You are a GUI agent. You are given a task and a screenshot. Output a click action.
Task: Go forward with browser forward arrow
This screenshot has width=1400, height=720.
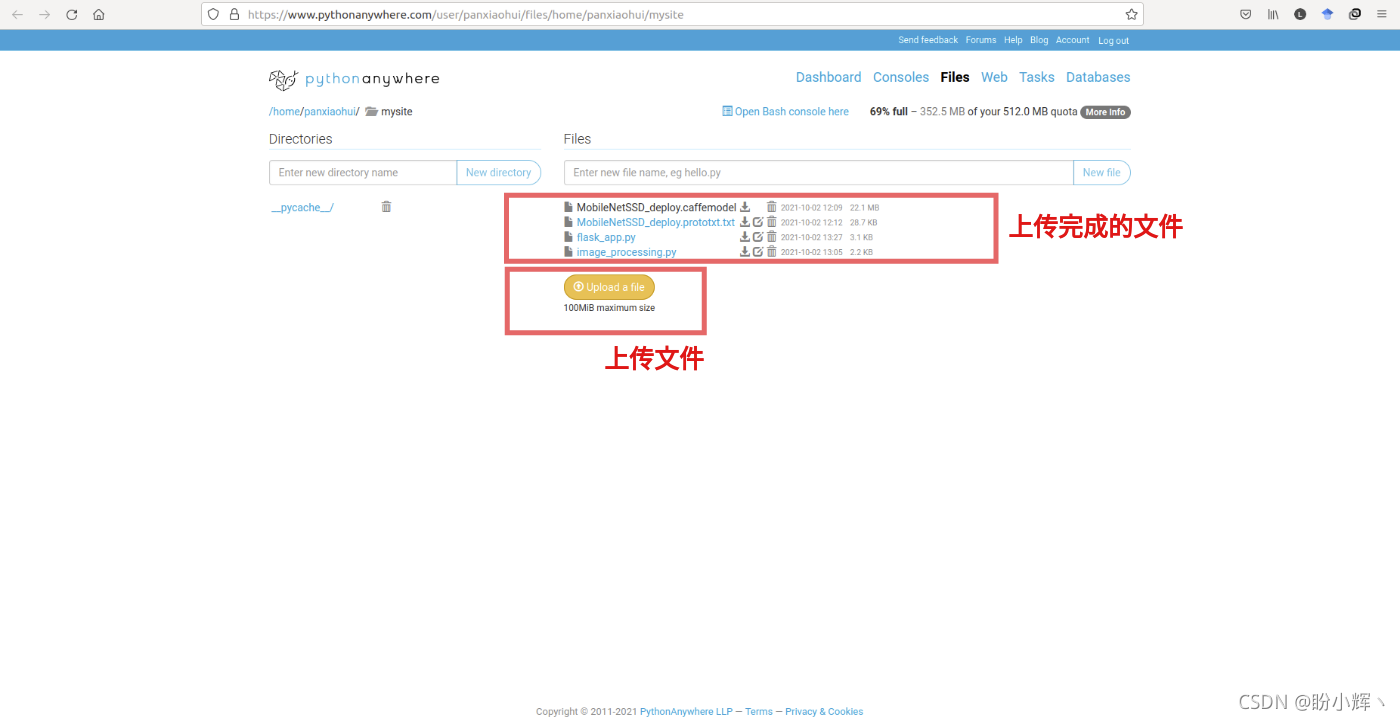[44, 15]
